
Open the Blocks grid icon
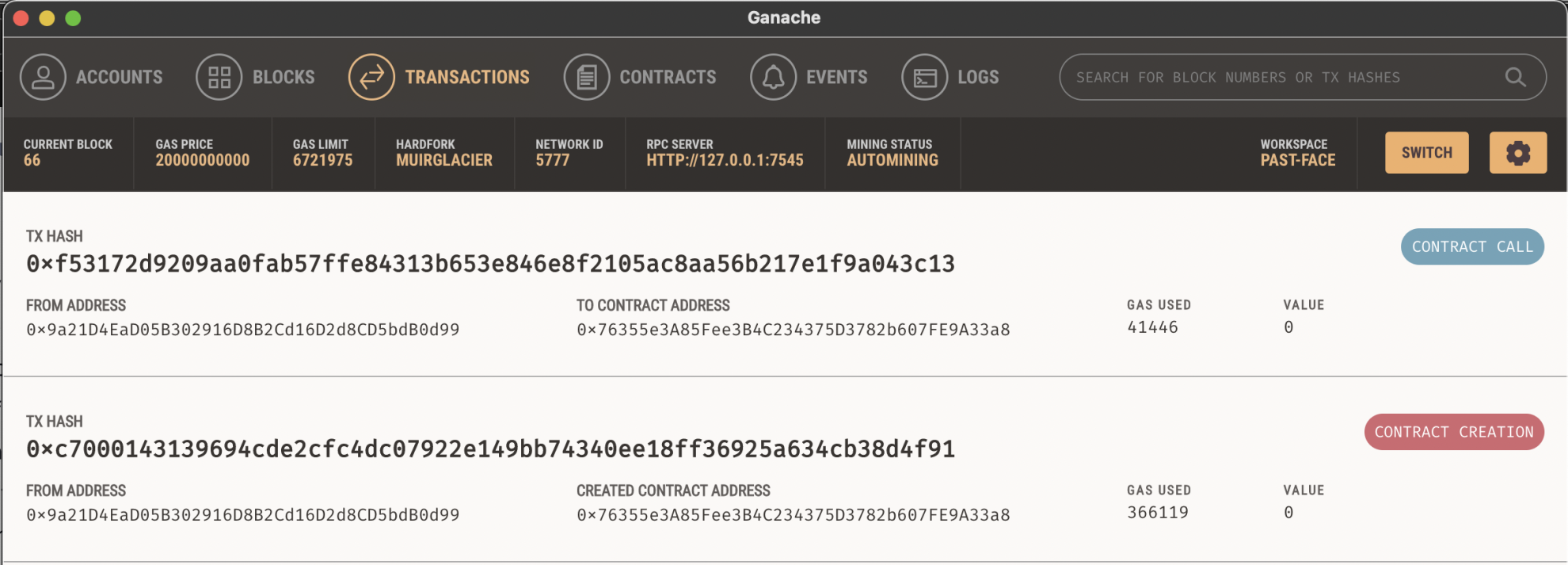pyautogui.click(x=219, y=77)
